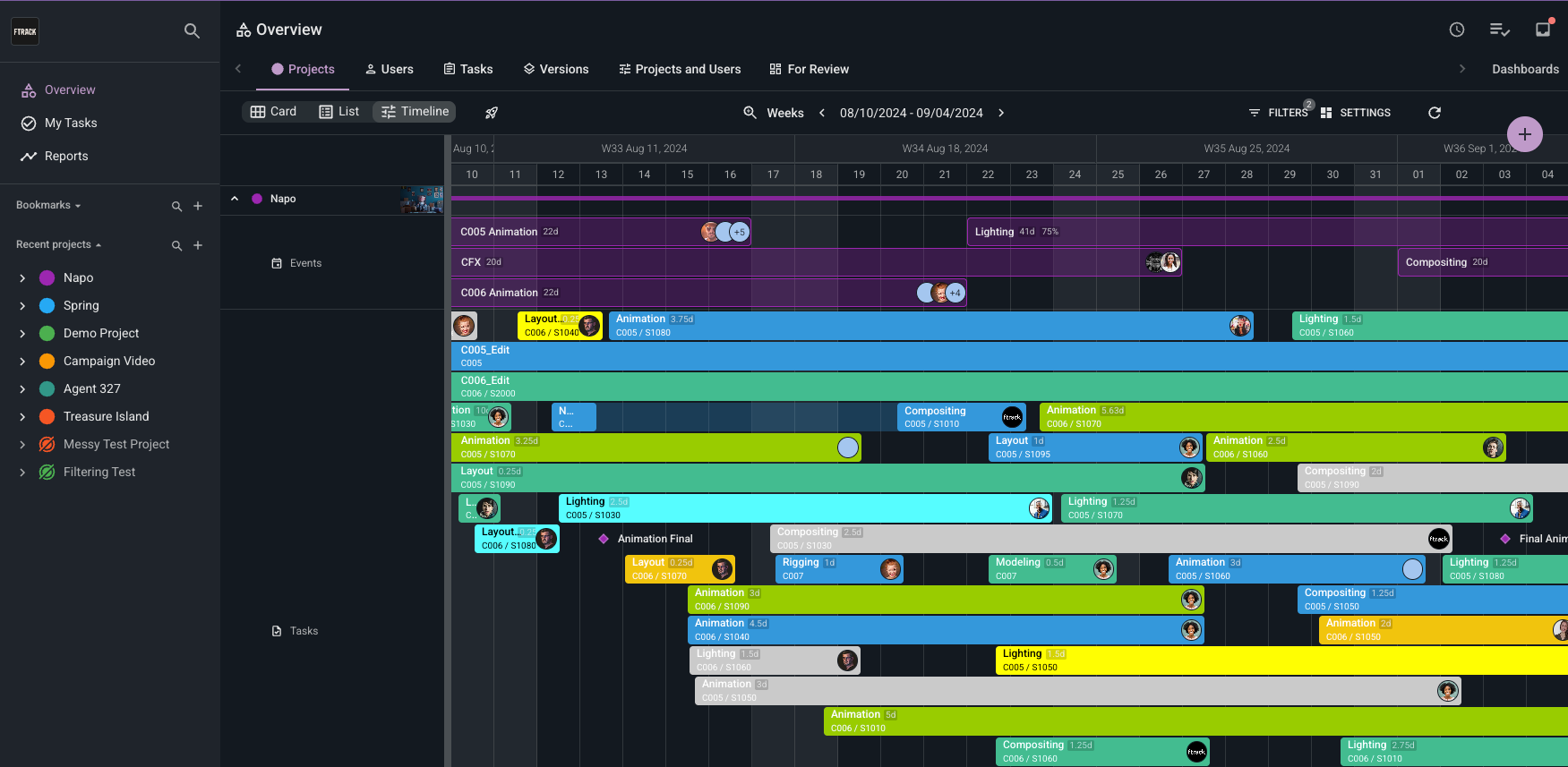Select Modeling 0.5d C007 task
This screenshot has width=1568, height=767.
(x=1053, y=569)
